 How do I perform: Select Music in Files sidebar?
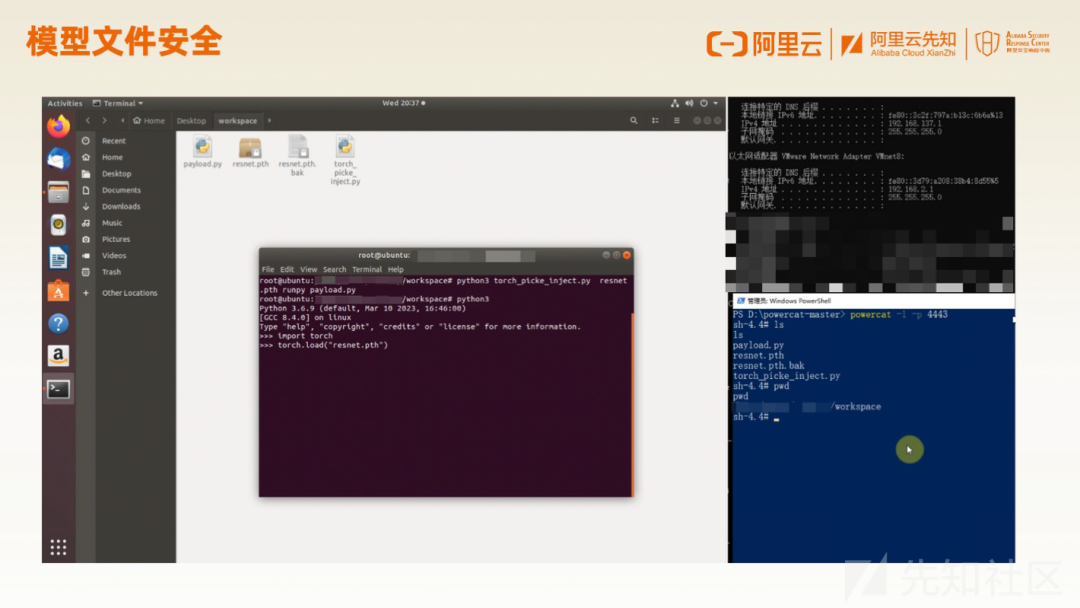coord(112,223)
